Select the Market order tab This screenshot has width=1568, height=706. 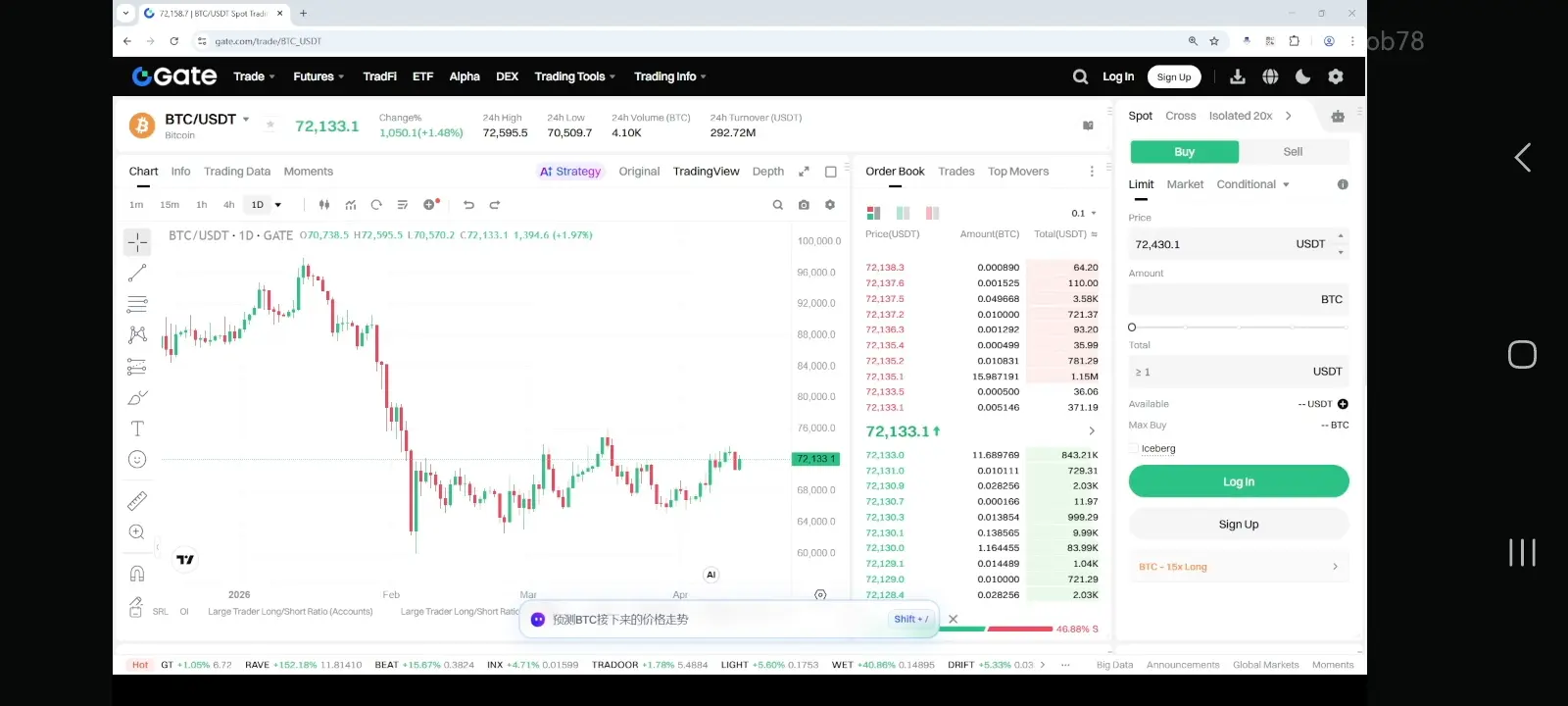(x=1185, y=184)
